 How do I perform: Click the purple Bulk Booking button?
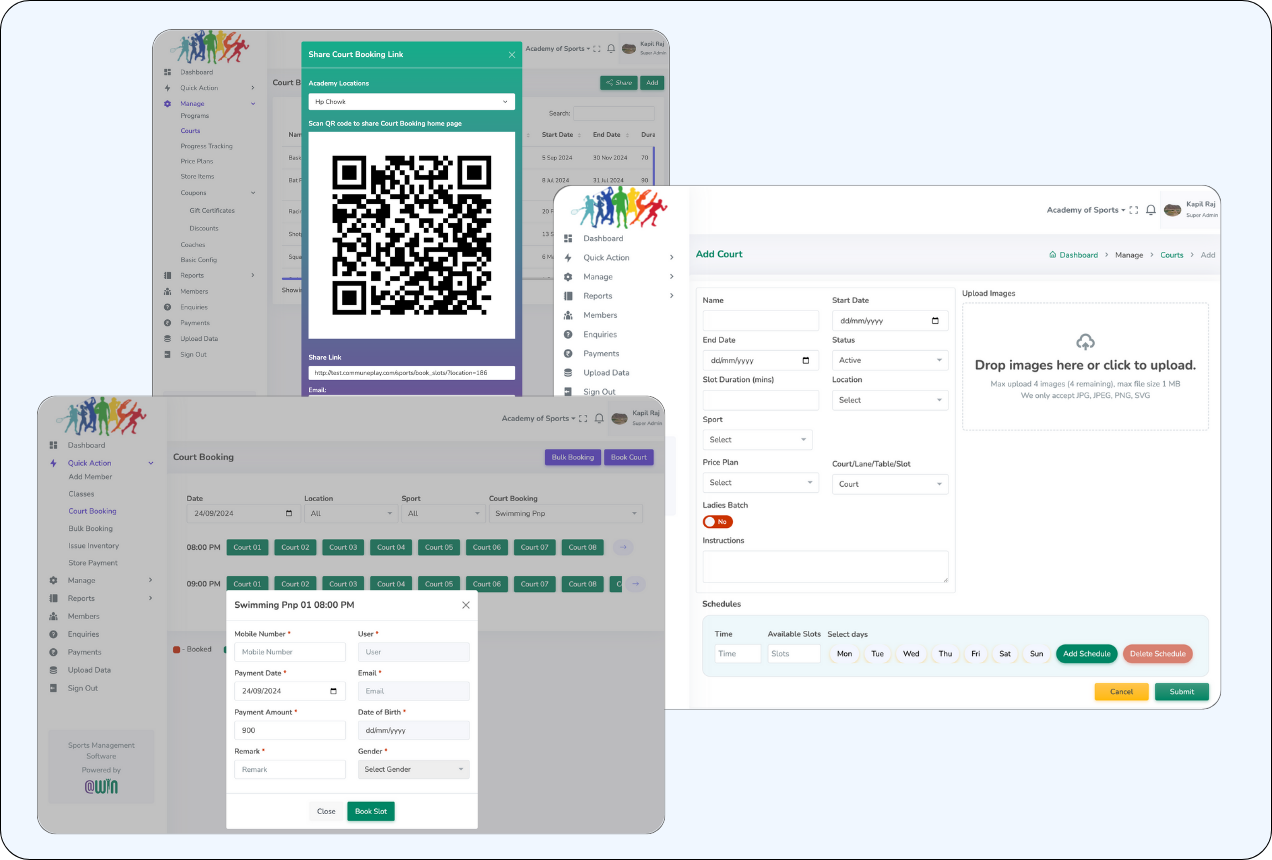[573, 457]
